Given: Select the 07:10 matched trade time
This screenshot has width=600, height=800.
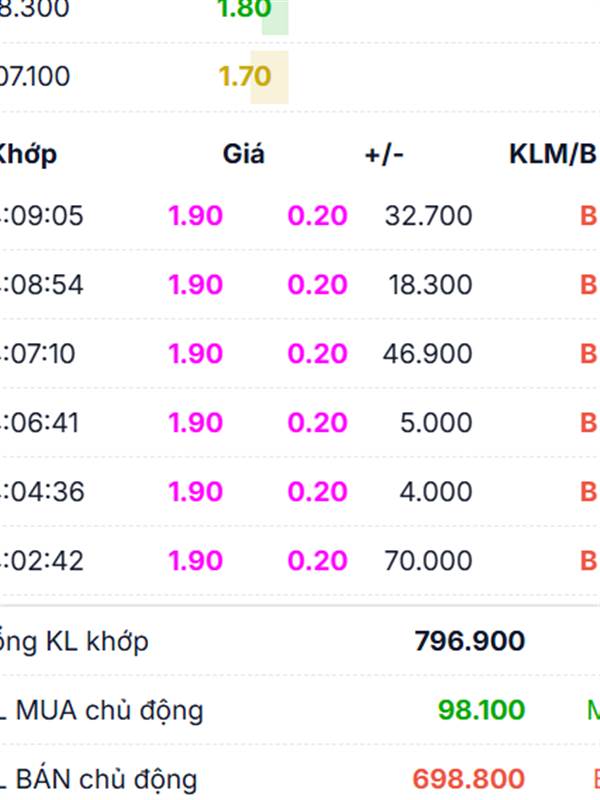Looking at the screenshot, I should click(x=40, y=354).
